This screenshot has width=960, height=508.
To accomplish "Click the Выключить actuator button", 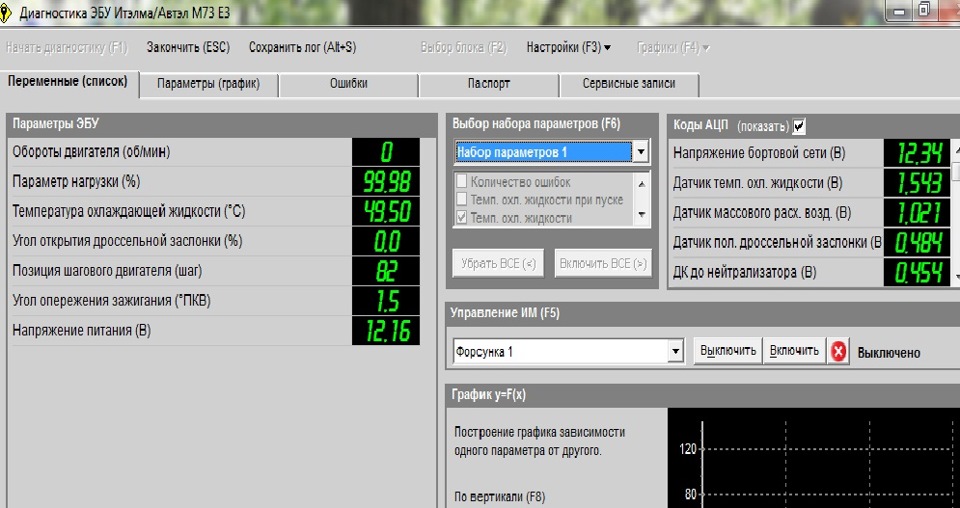I will (x=728, y=351).
